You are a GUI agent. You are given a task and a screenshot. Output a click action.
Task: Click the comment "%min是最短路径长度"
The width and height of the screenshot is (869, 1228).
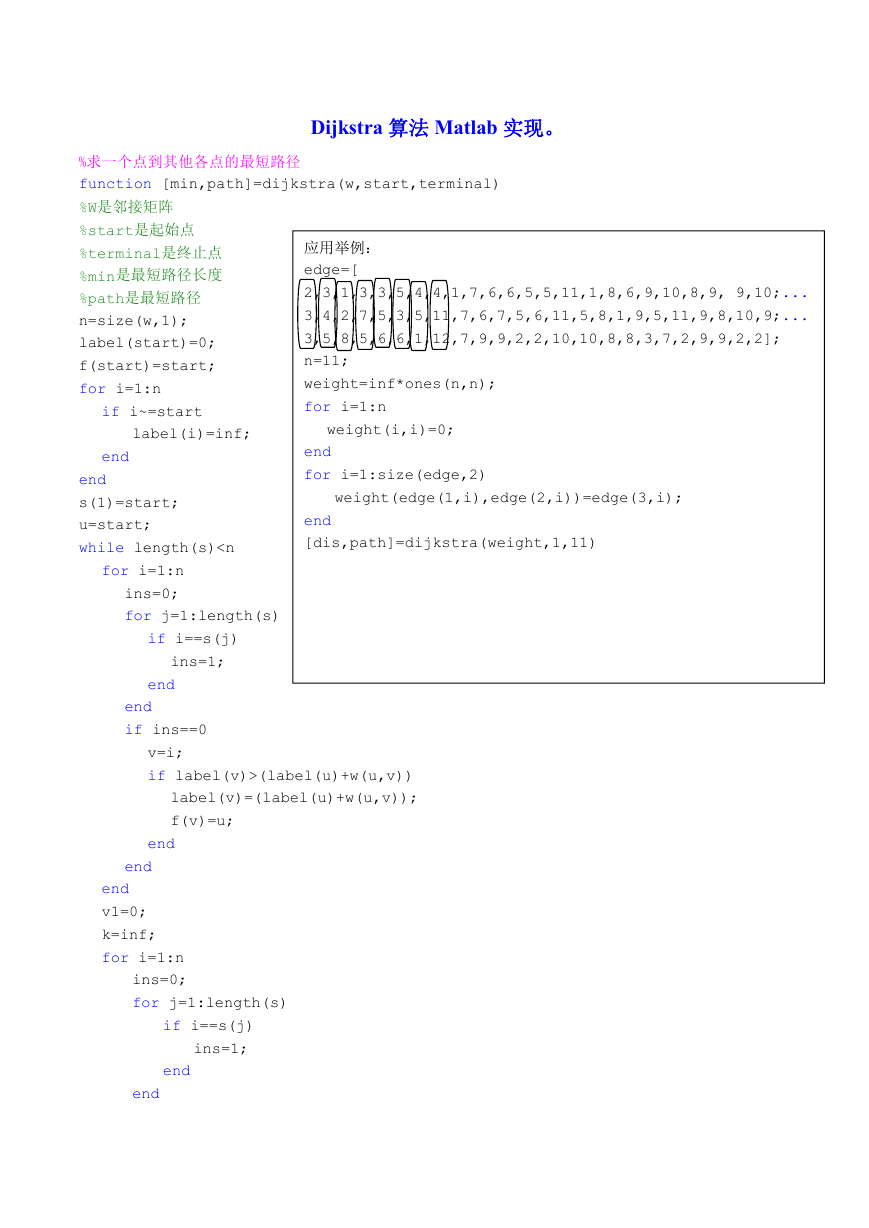click(150, 275)
